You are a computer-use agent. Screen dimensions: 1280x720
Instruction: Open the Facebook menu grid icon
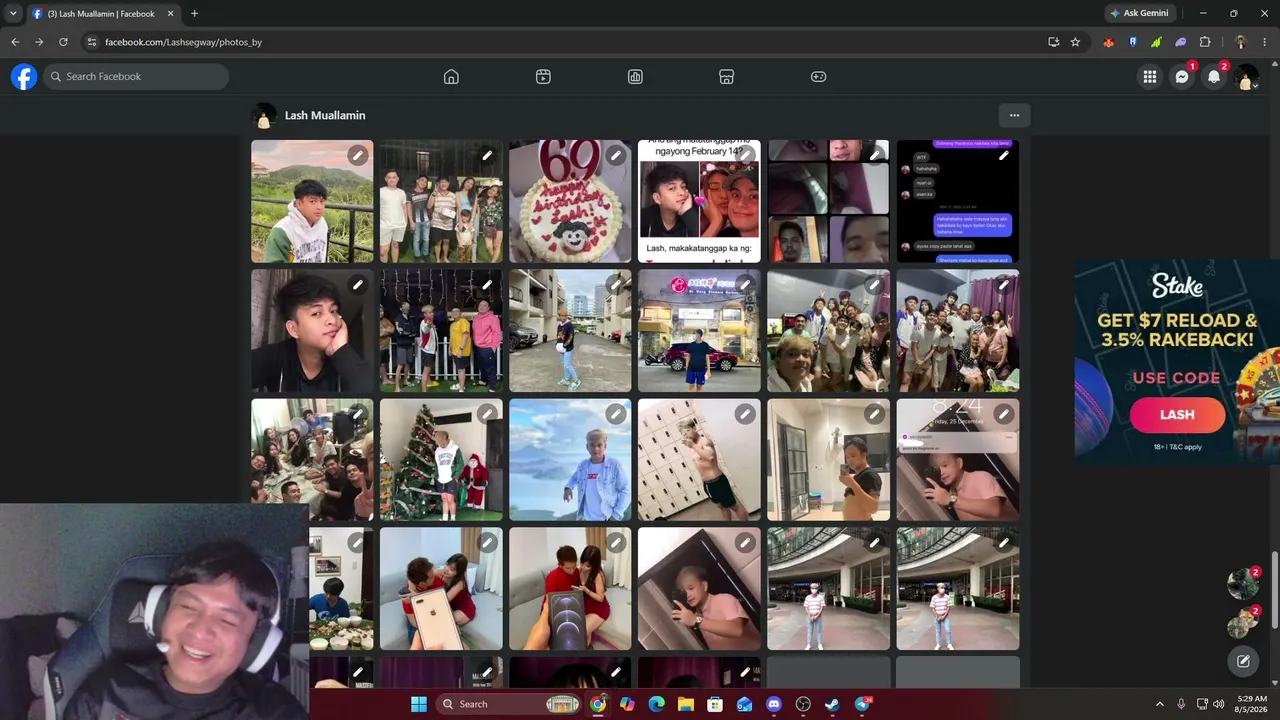(x=1150, y=77)
